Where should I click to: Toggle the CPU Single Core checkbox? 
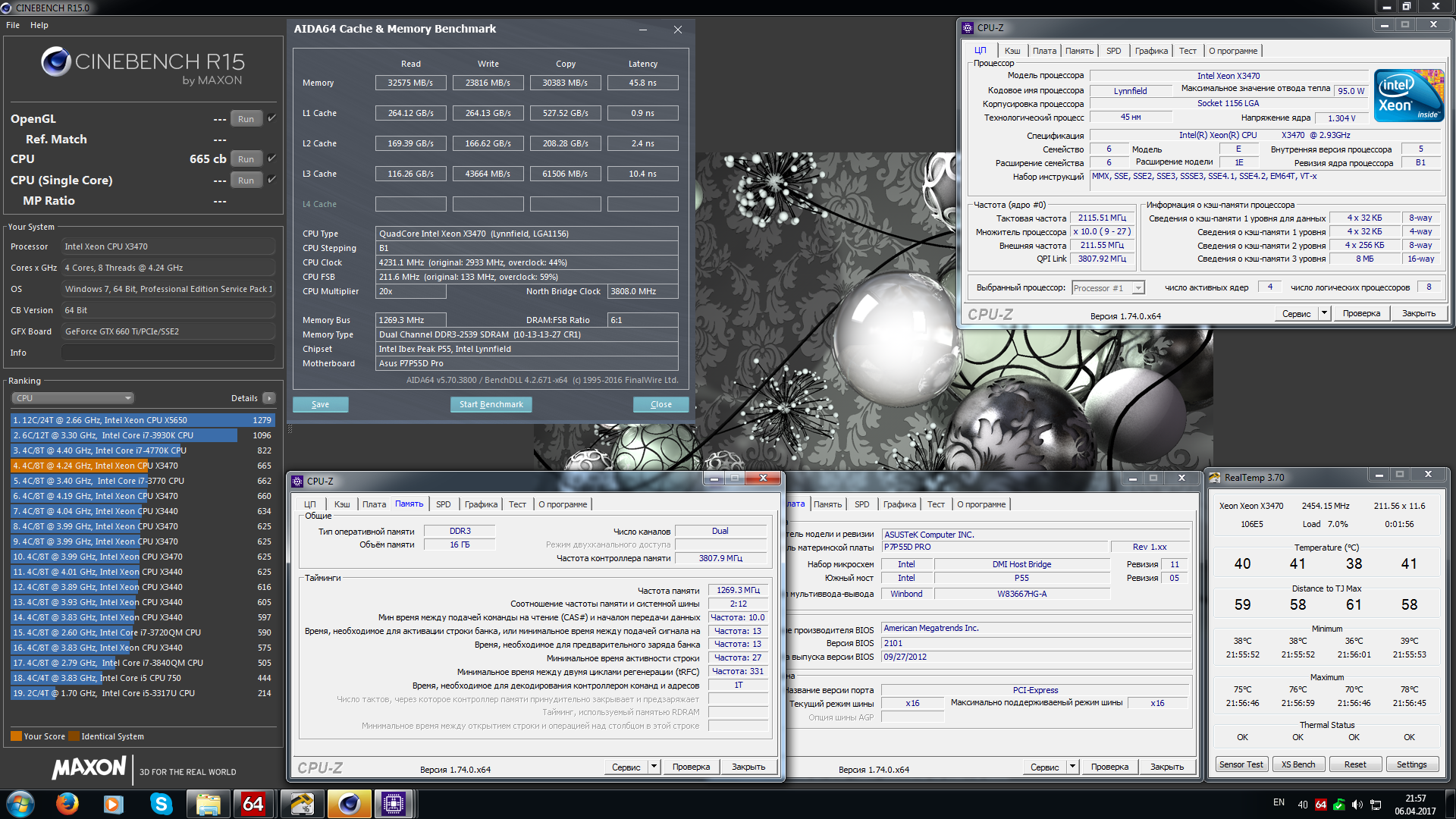click(271, 180)
